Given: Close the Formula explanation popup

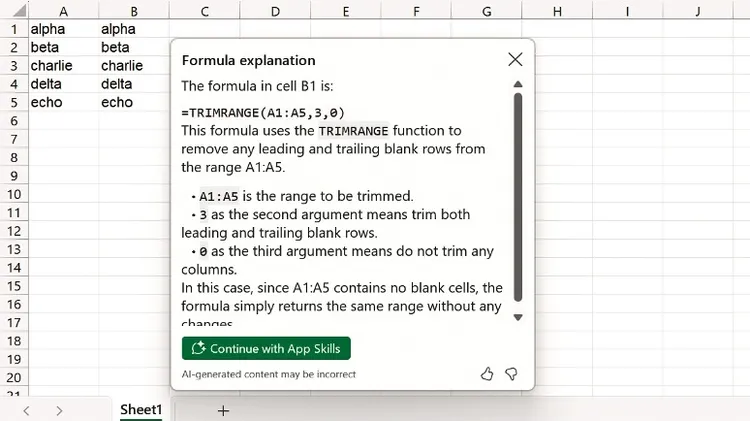Looking at the screenshot, I should pos(515,60).
